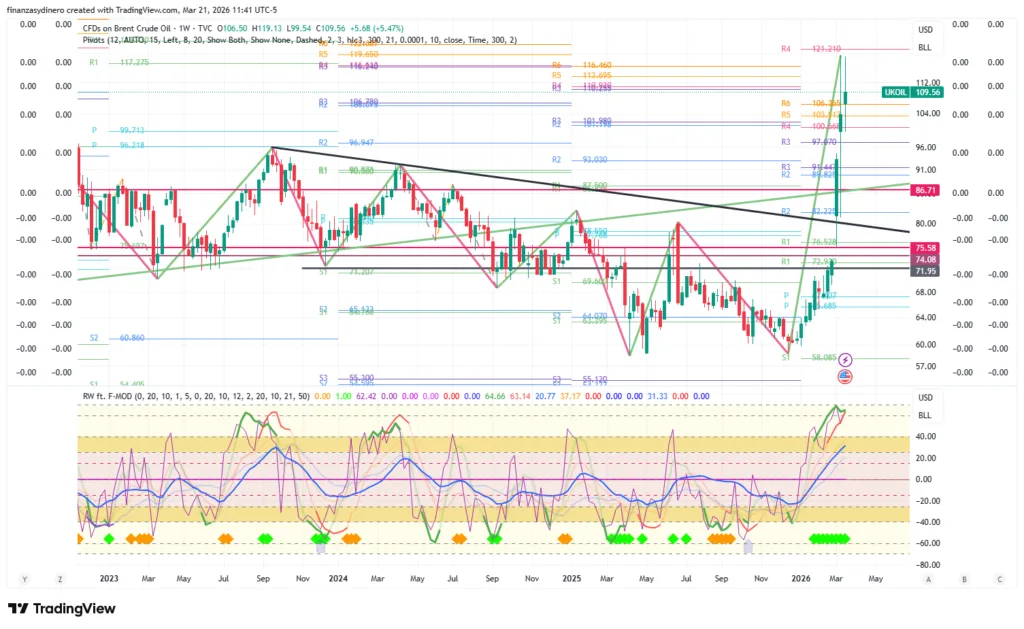The image size is (1024, 629).
Task: Click the round C button at bottom right
Action: coord(999,579)
